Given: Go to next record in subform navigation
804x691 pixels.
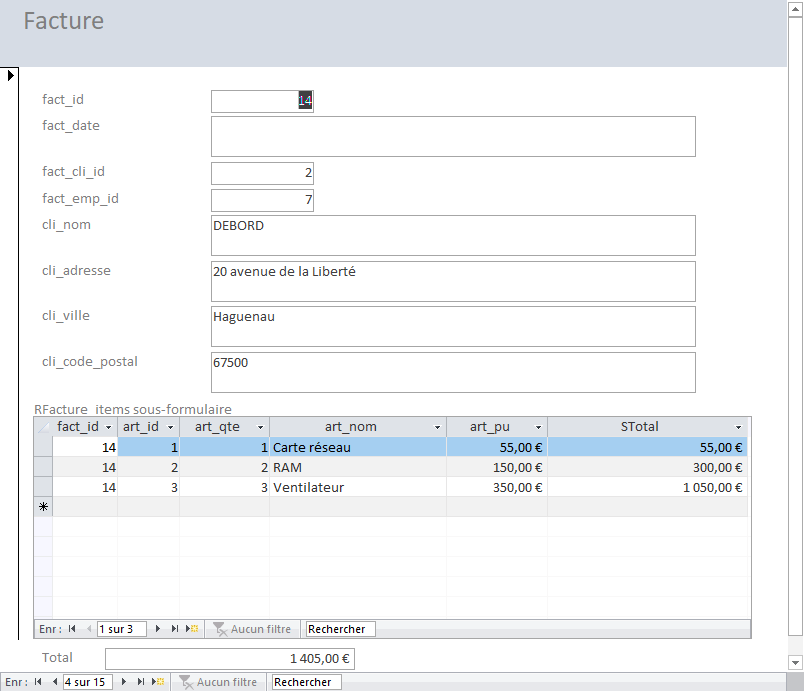Looking at the screenshot, I should tap(158, 629).
